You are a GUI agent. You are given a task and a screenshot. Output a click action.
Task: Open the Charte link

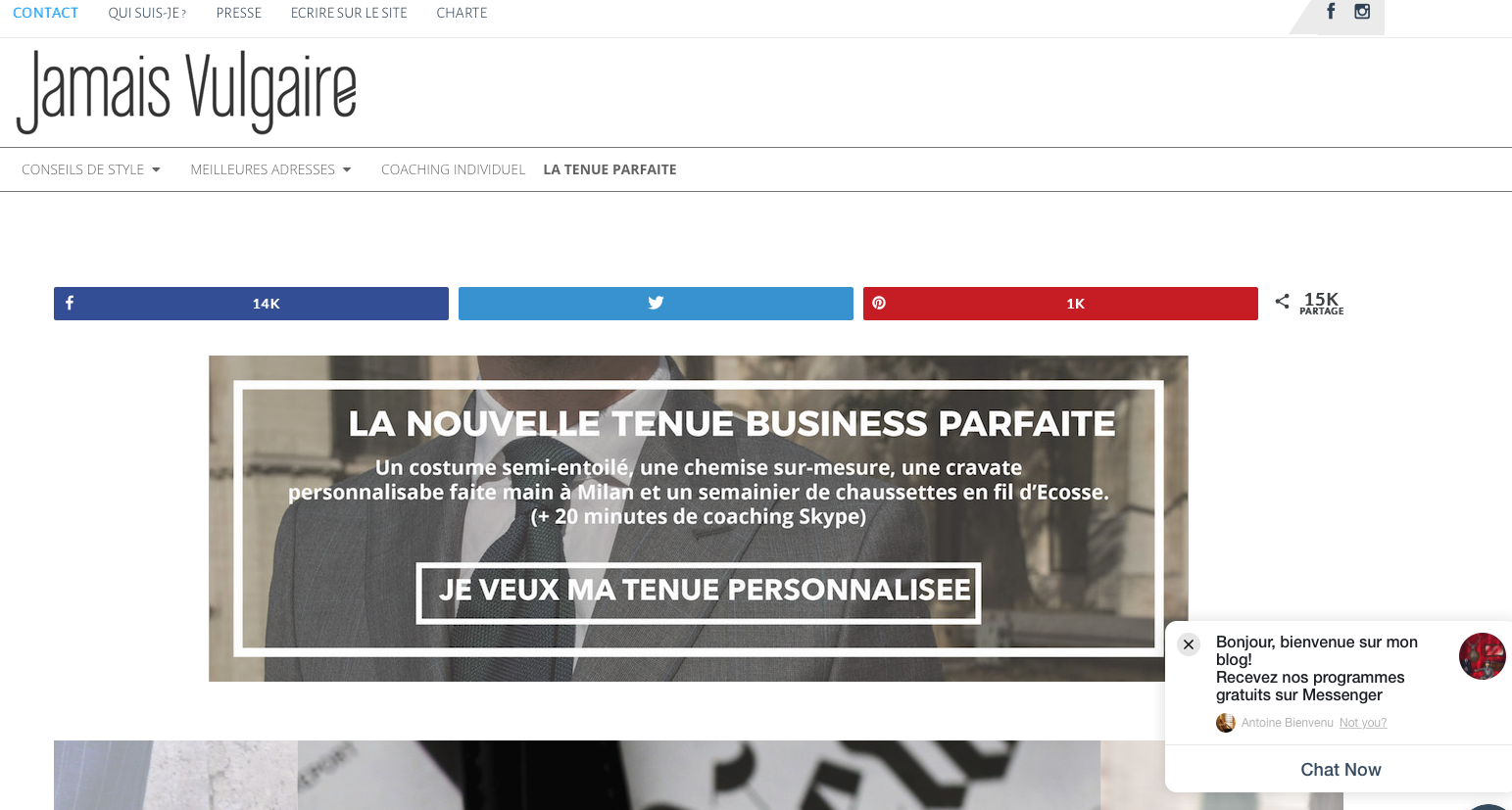click(462, 13)
